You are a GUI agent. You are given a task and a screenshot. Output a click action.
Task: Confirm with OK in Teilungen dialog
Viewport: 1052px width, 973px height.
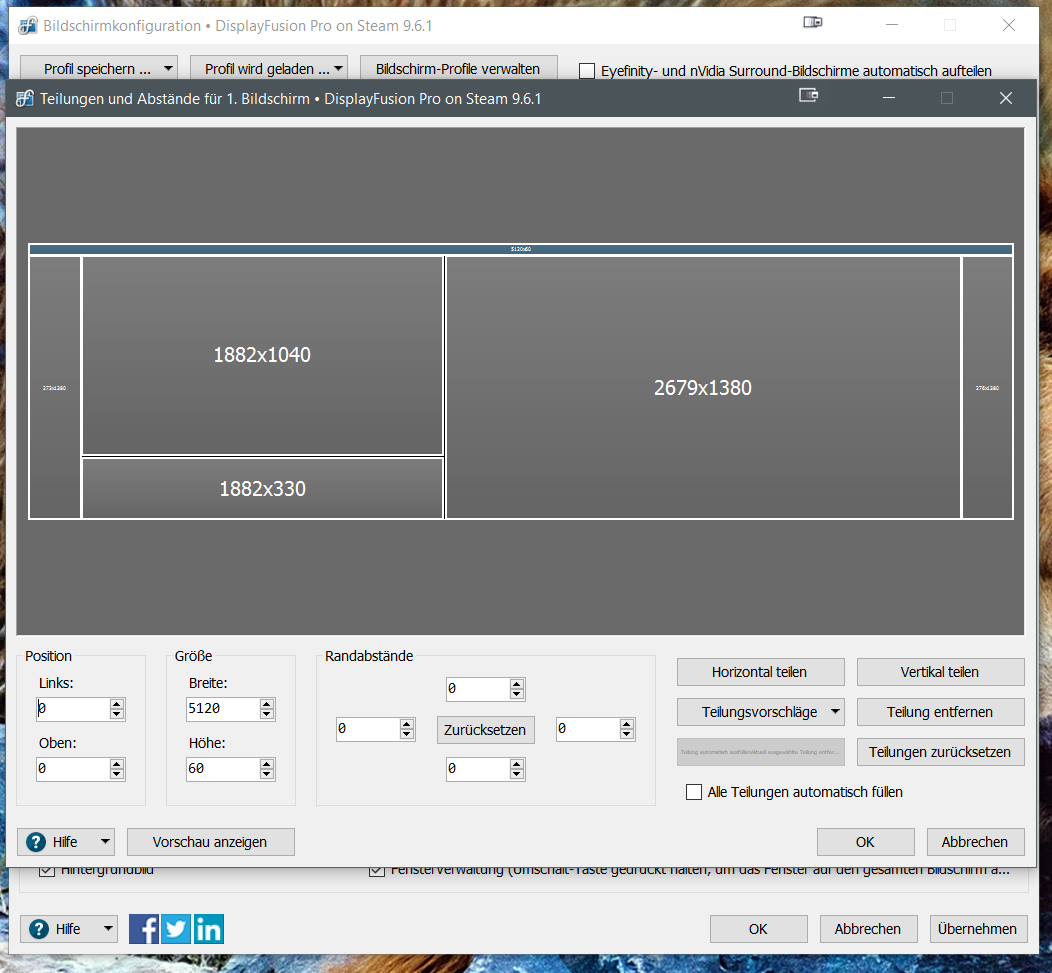[865, 841]
